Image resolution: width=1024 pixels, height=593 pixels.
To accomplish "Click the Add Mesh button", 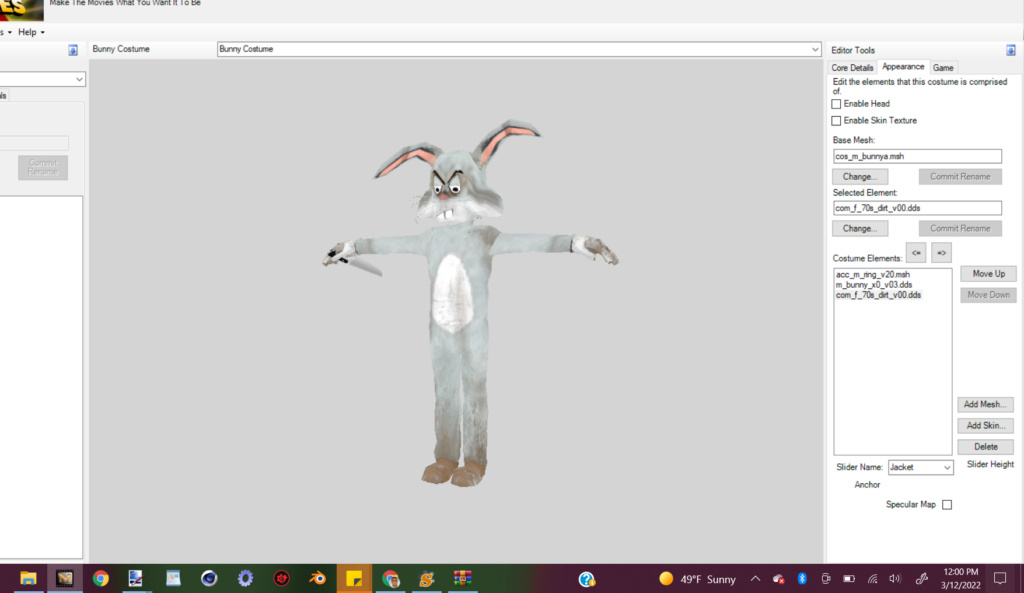I will pos(985,405).
